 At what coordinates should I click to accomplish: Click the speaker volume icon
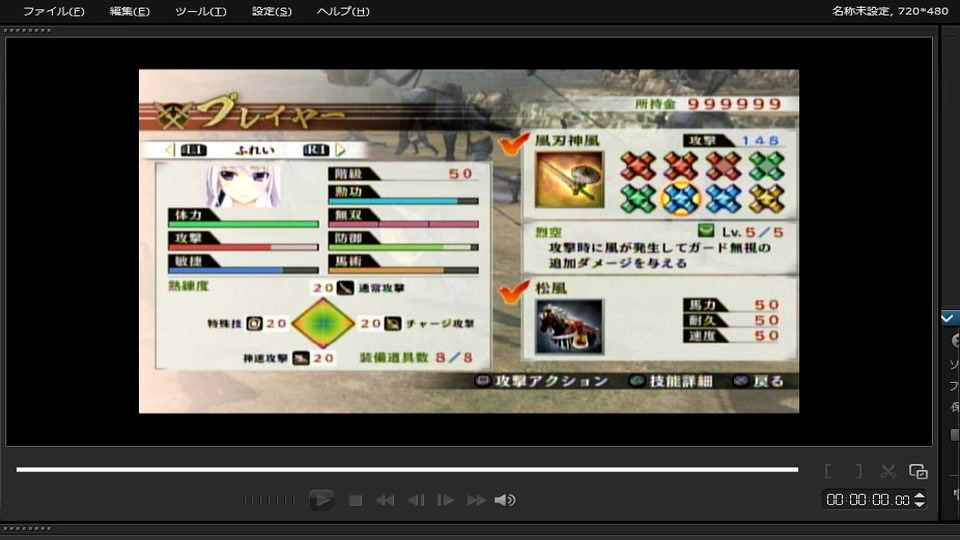coord(504,500)
